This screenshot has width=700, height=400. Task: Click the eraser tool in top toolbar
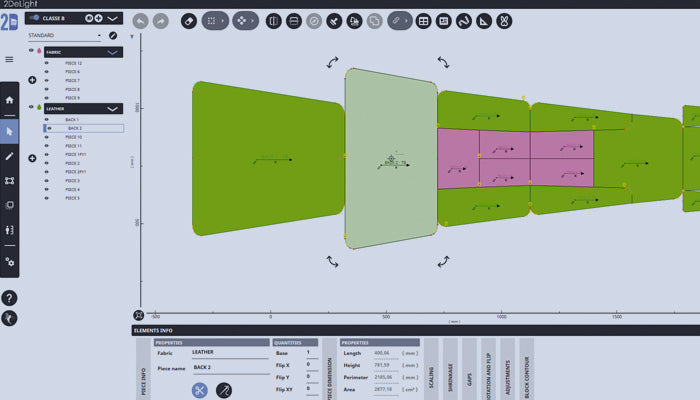pos(189,20)
